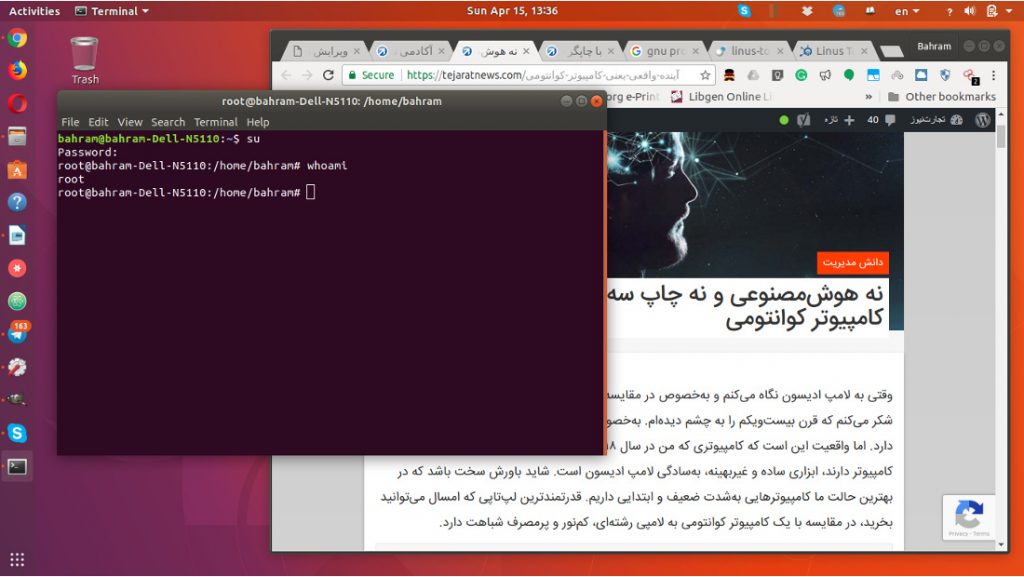Show hidden bookmarks with the chevron
Image resolution: width=1024 pixels, height=577 pixels.
869,97
